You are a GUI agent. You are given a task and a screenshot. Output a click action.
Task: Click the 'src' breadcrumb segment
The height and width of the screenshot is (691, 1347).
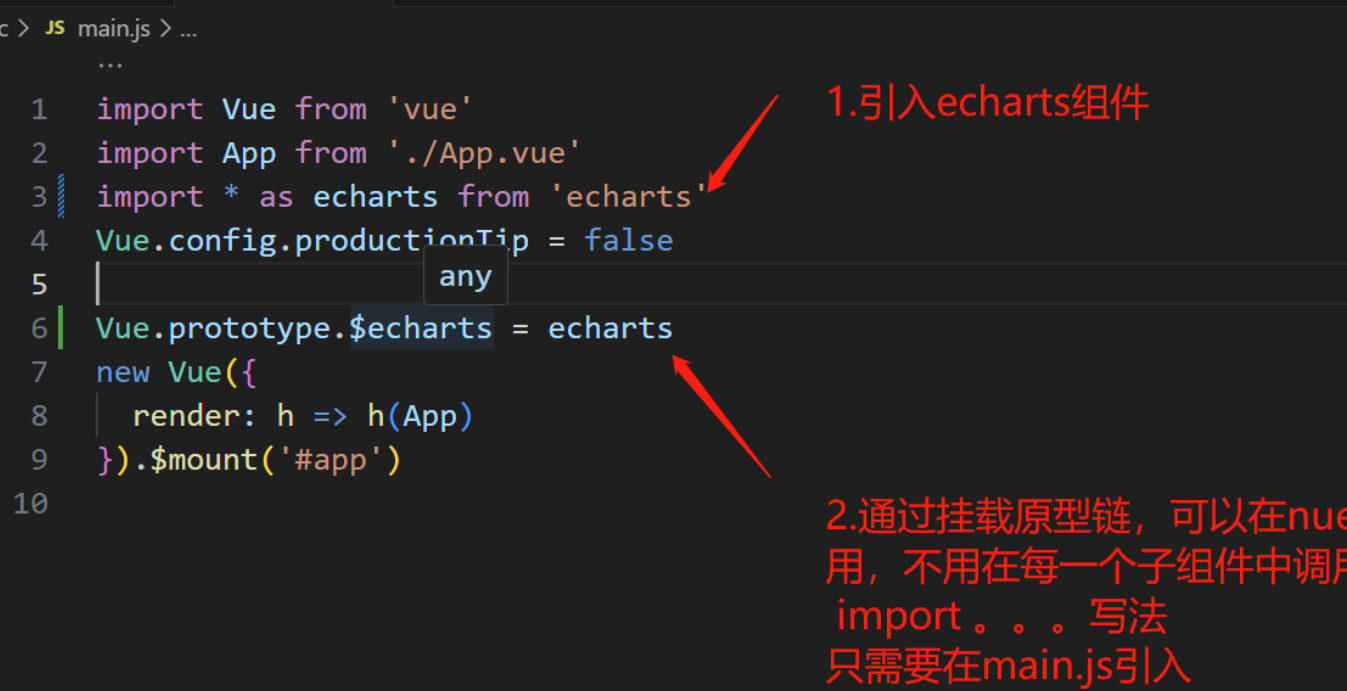(5, 28)
